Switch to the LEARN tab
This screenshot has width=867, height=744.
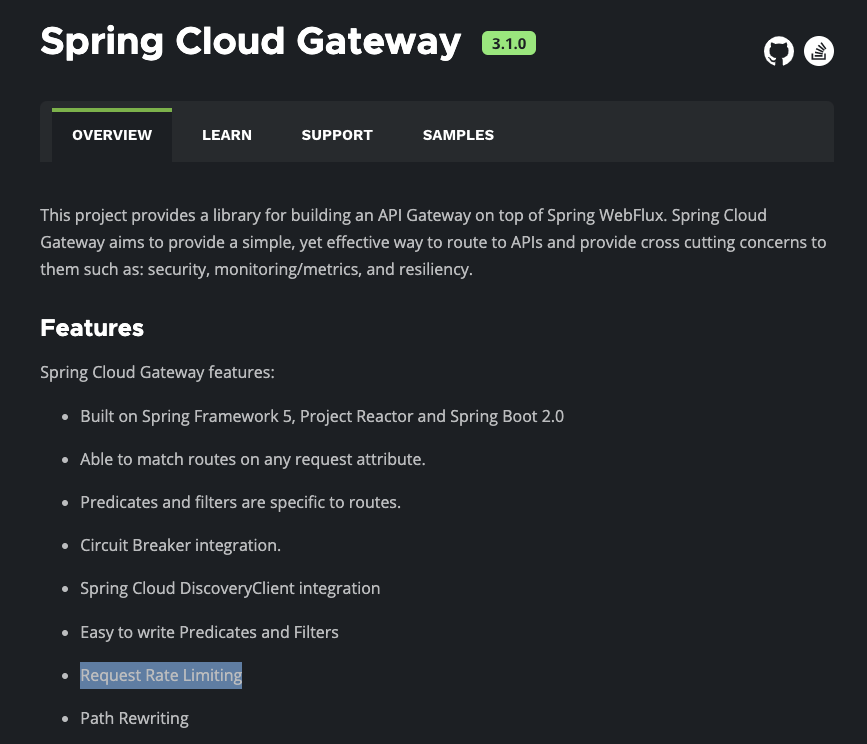pos(227,135)
